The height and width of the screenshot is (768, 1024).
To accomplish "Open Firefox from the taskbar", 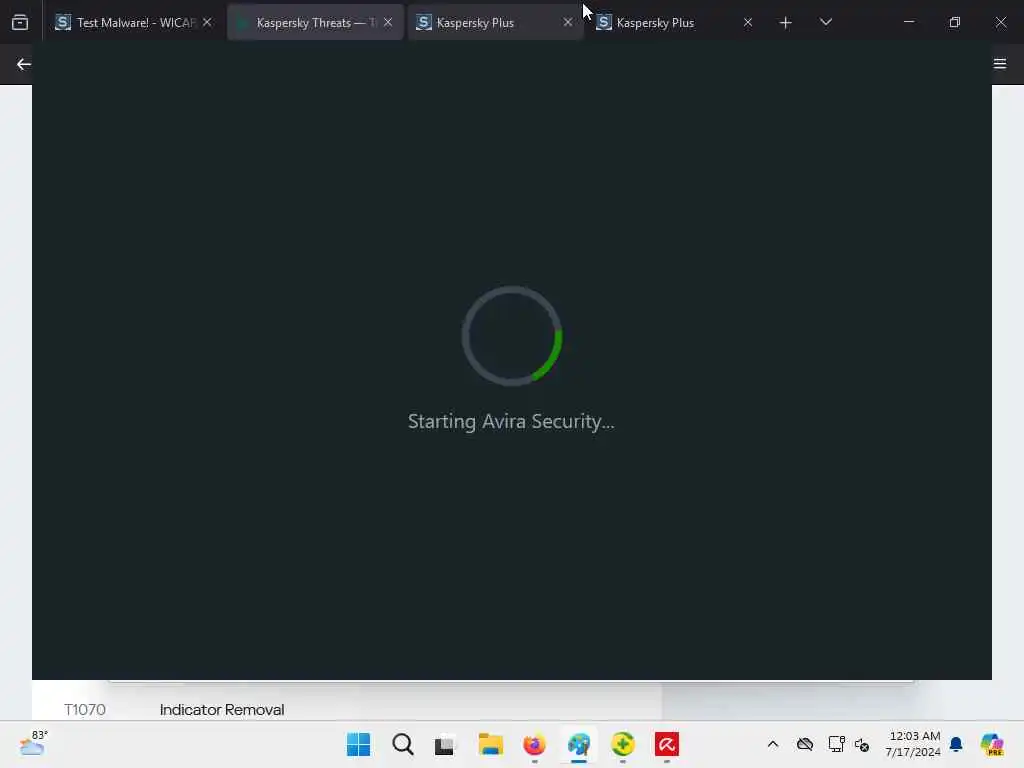I will [534, 744].
